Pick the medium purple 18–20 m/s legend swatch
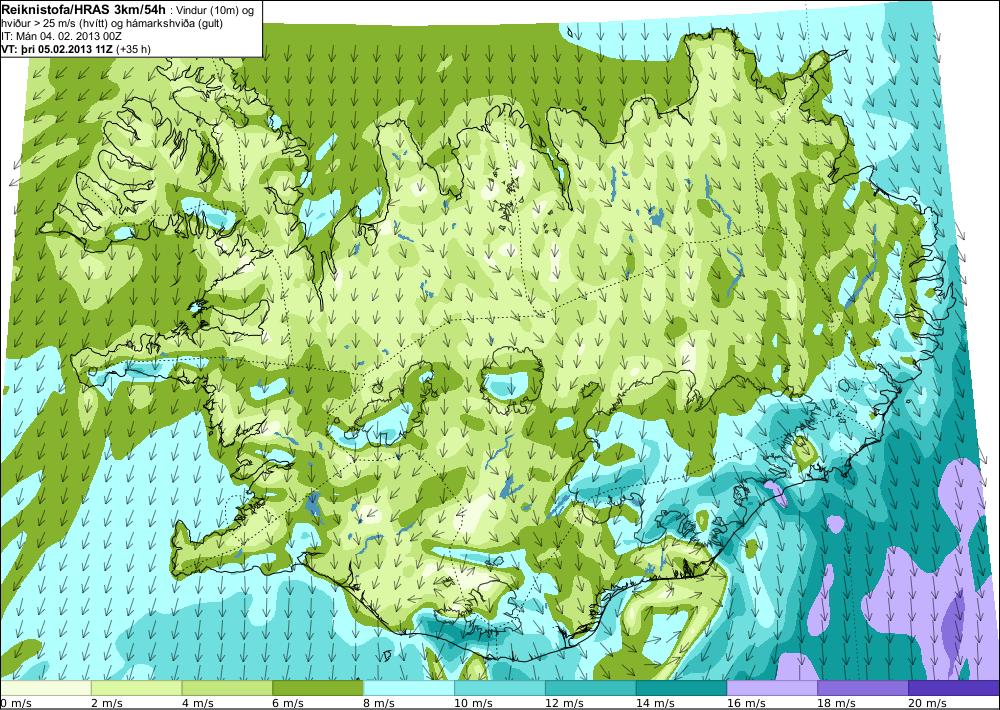Viewport: 1000px width, 710px height. [x=863, y=688]
